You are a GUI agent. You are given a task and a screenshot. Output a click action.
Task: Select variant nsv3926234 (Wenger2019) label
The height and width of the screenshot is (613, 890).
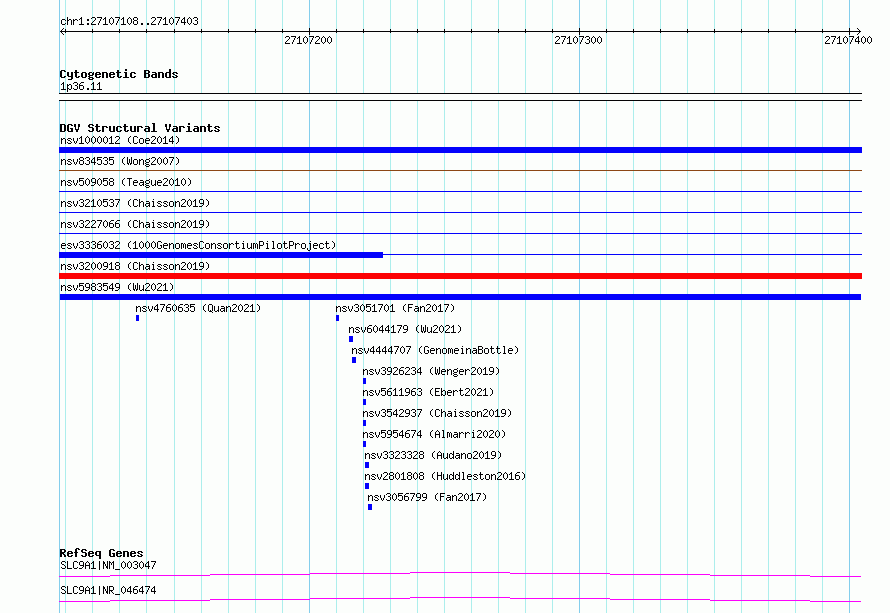(x=431, y=371)
